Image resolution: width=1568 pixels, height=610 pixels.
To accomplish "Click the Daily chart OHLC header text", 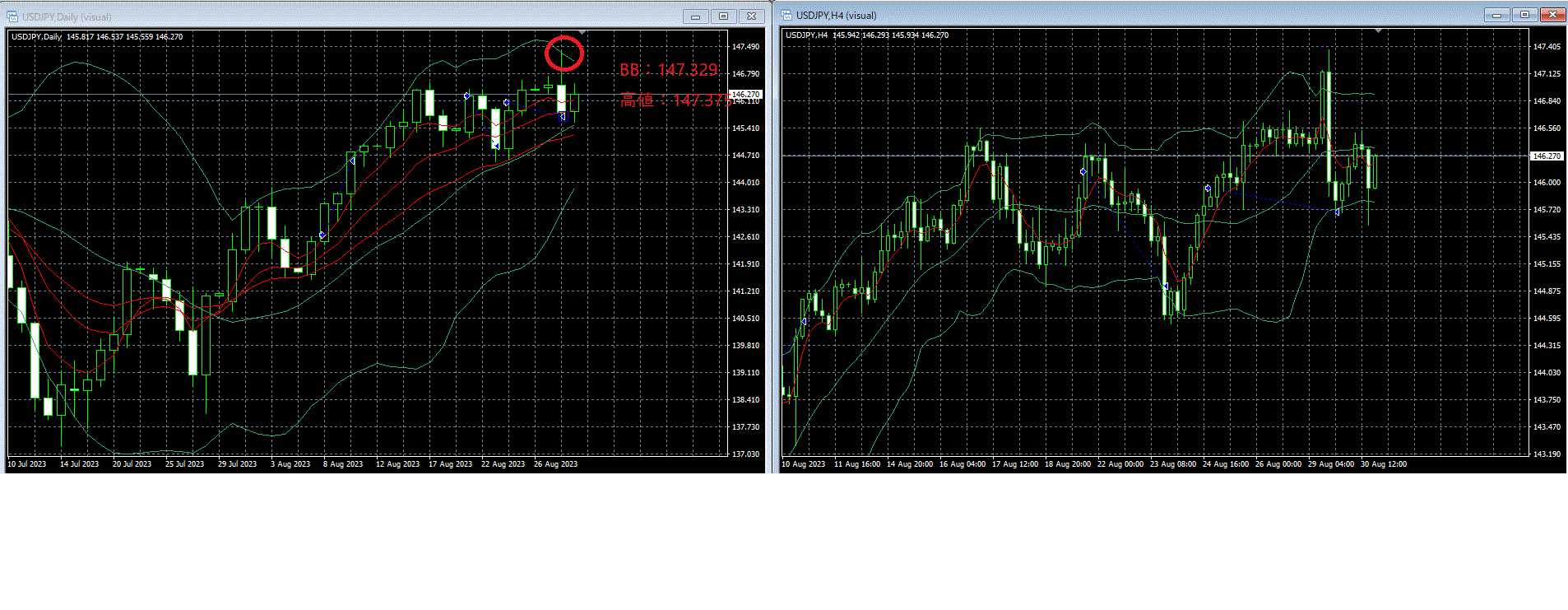I will (97, 37).
